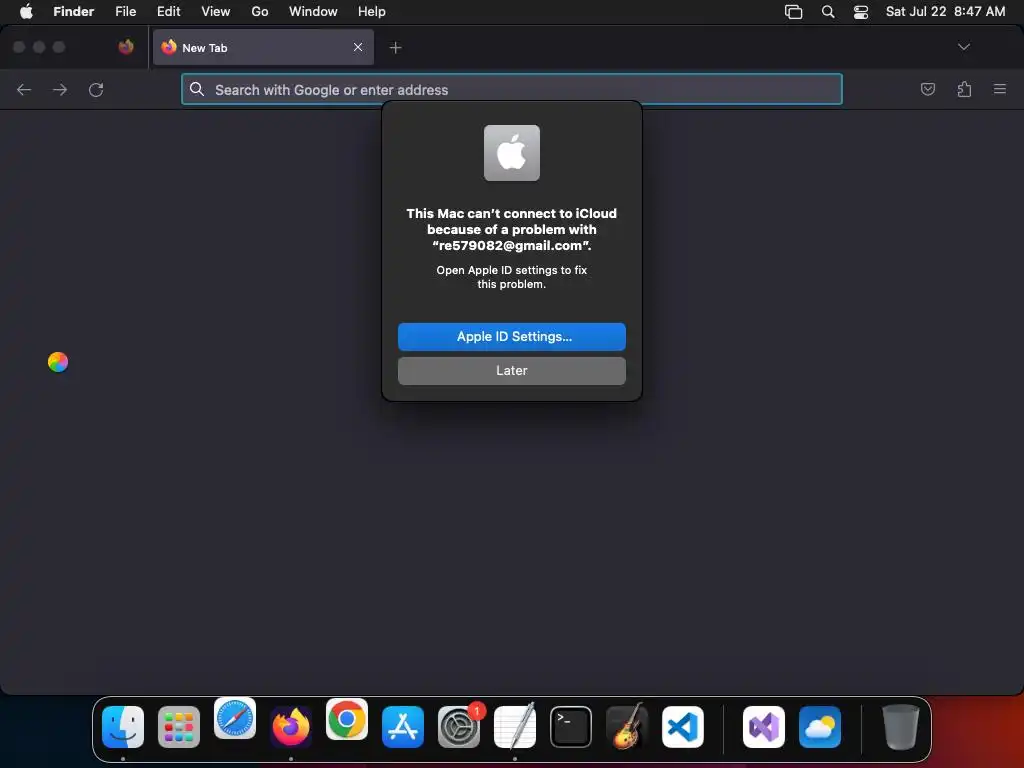Viewport: 1024px width, 768px height.
Task: Open the File menu
Action: (125, 11)
